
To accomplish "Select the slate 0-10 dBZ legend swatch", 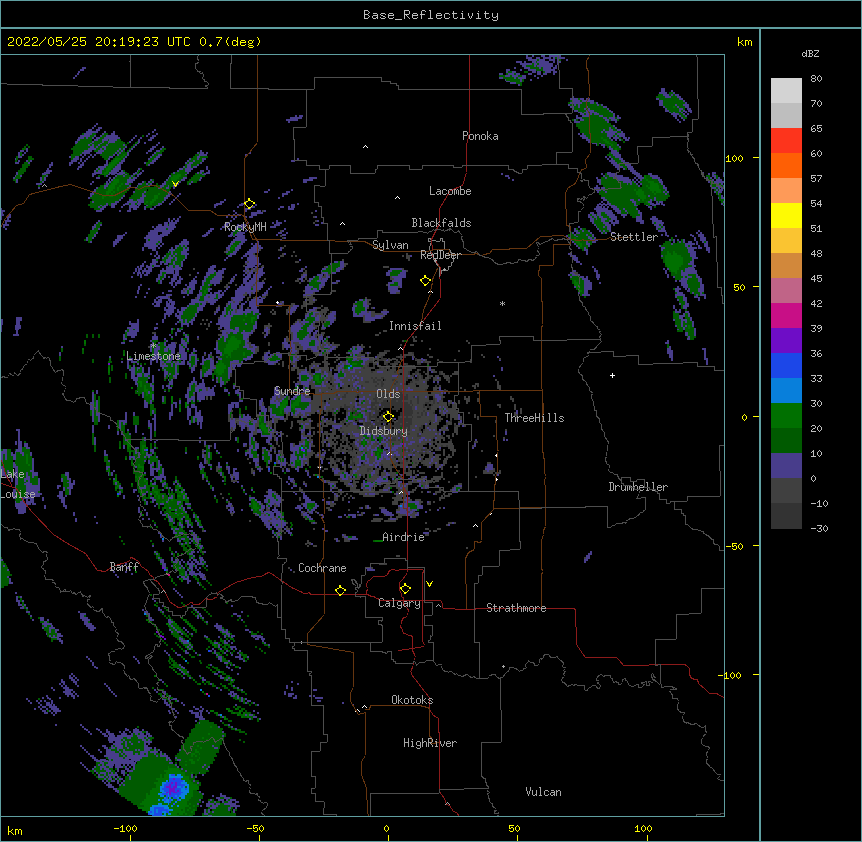I will pos(786,466).
